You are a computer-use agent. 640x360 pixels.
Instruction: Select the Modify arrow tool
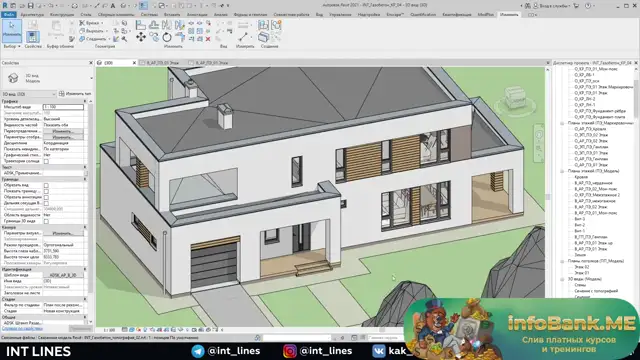[x=11, y=31]
